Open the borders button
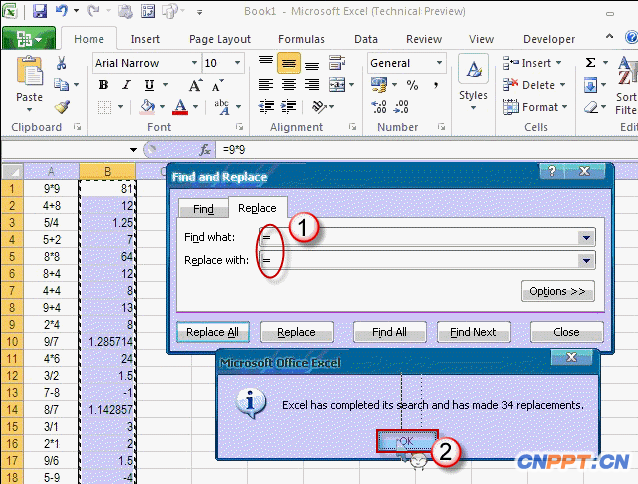The width and height of the screenshot is (638, 484). pos(104,107)
